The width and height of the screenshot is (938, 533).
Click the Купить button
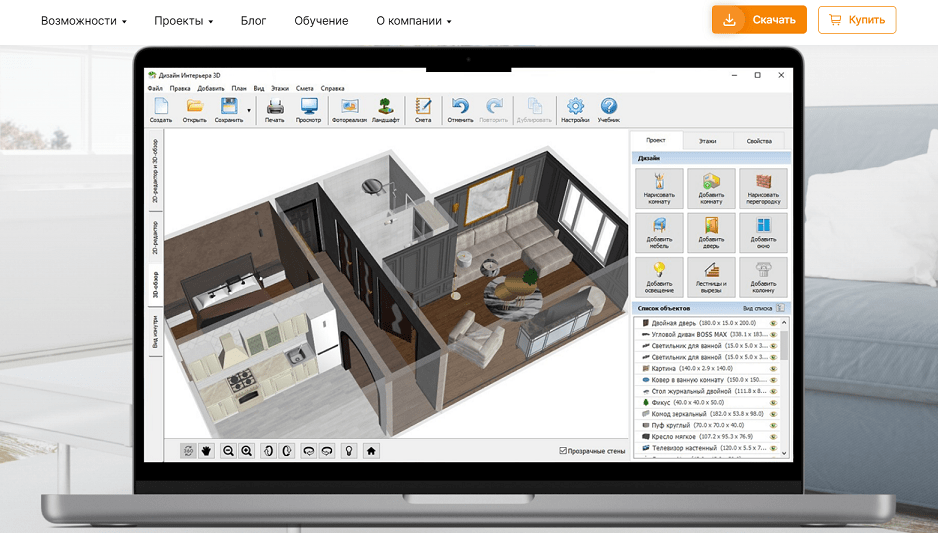coord(857,20)
